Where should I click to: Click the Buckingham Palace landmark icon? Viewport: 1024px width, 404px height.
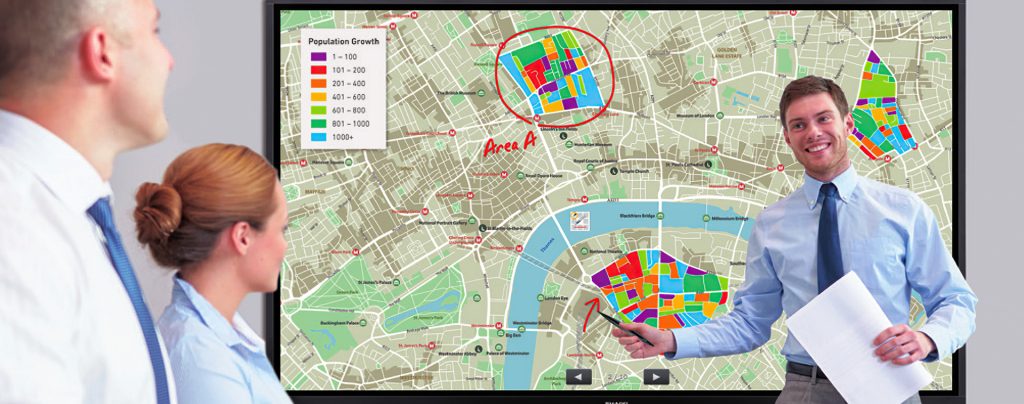tap(362, 322)
